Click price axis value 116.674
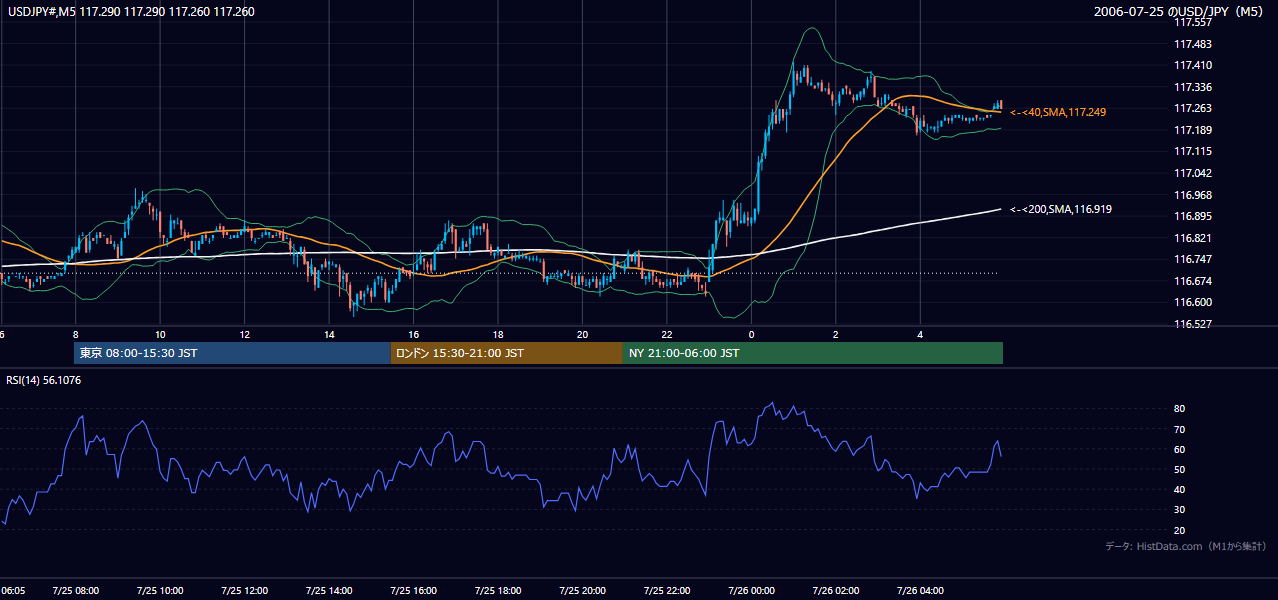Image resolution: width=1278 pixels, height=600 pixels. (1193, 281)
